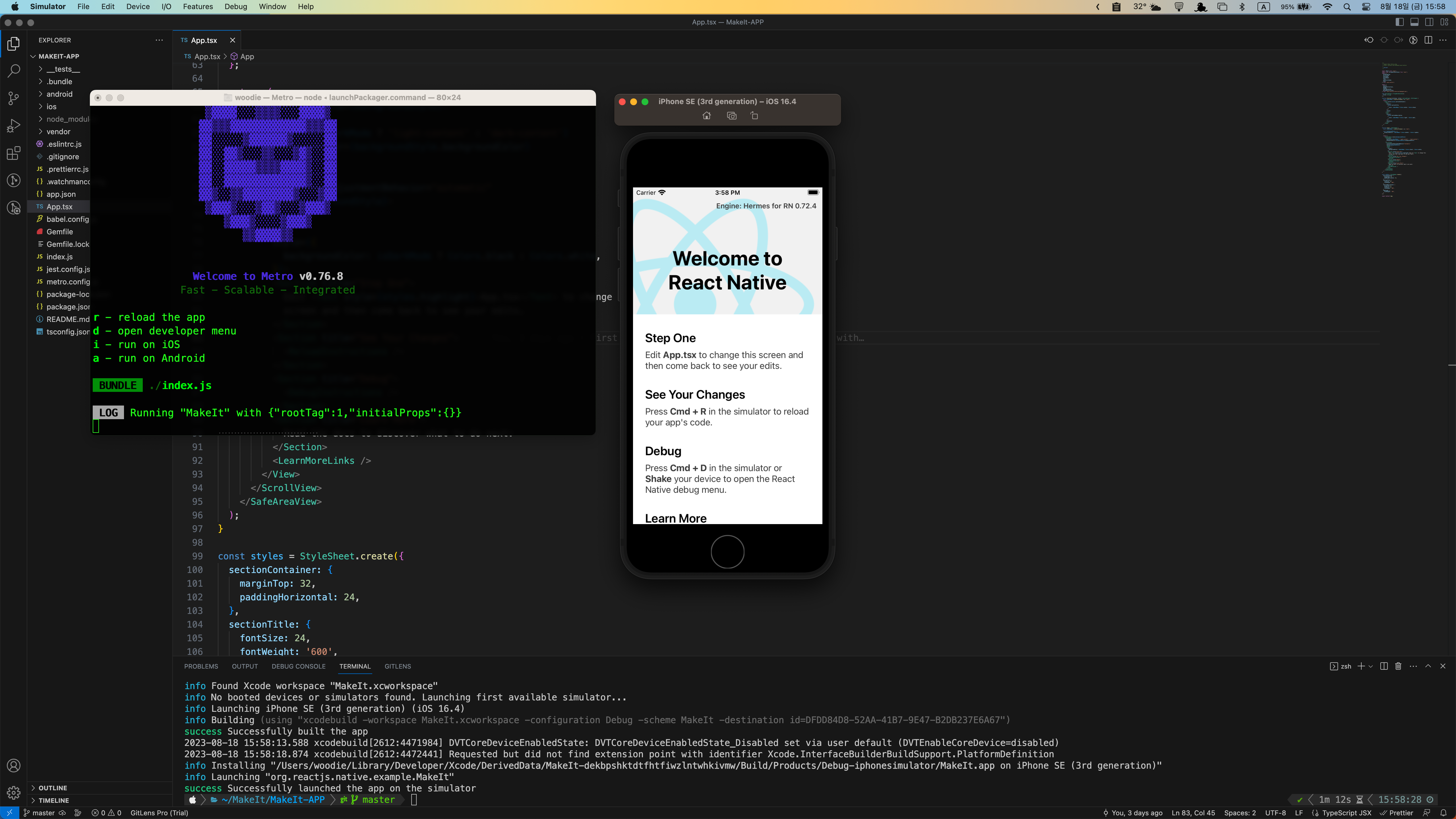The width and height of the screenshot is (1456, 819).
Task: Open the new terminal launch profile dropdown
Action: tap(1371, 667)
